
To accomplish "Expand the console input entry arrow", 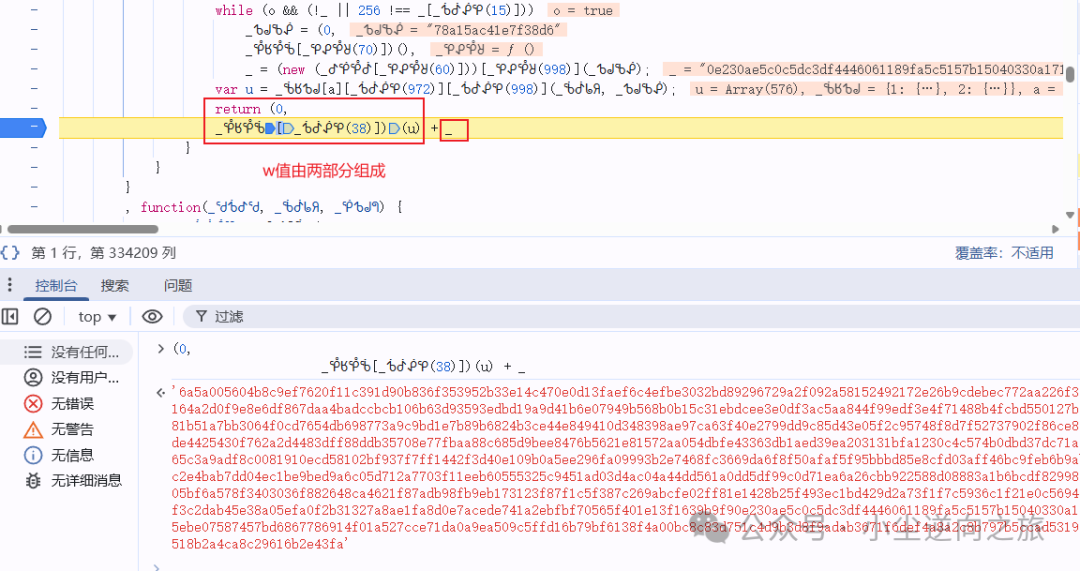I will tap(160, 349).
